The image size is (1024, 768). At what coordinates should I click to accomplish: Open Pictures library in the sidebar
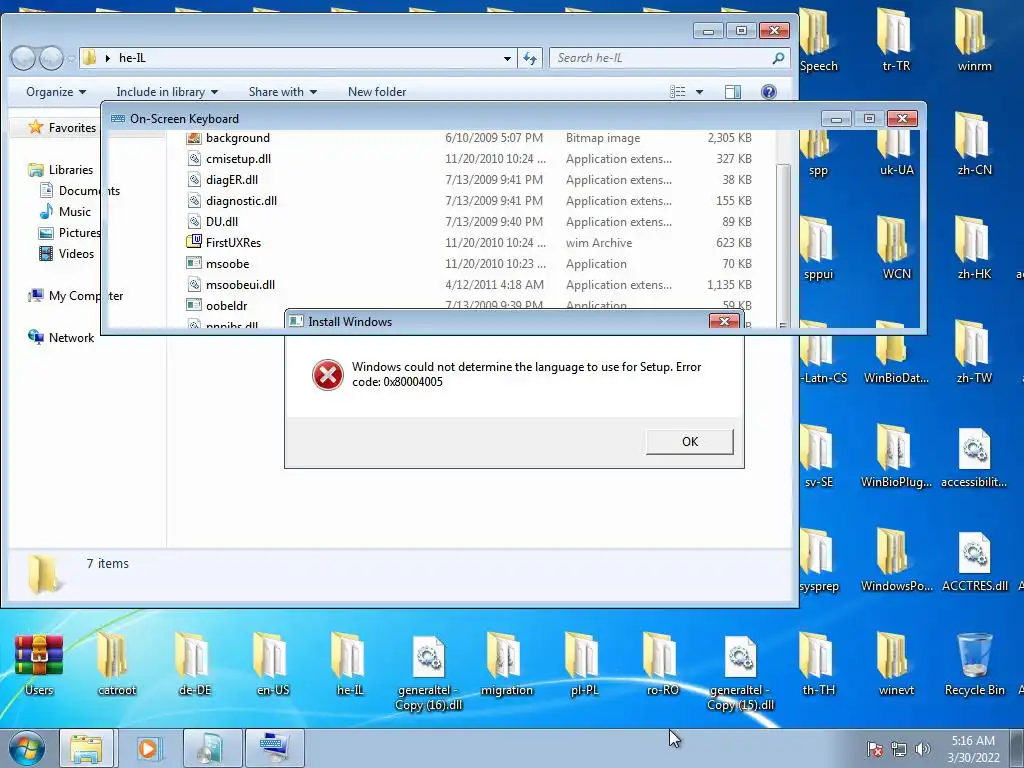[70, 232]
